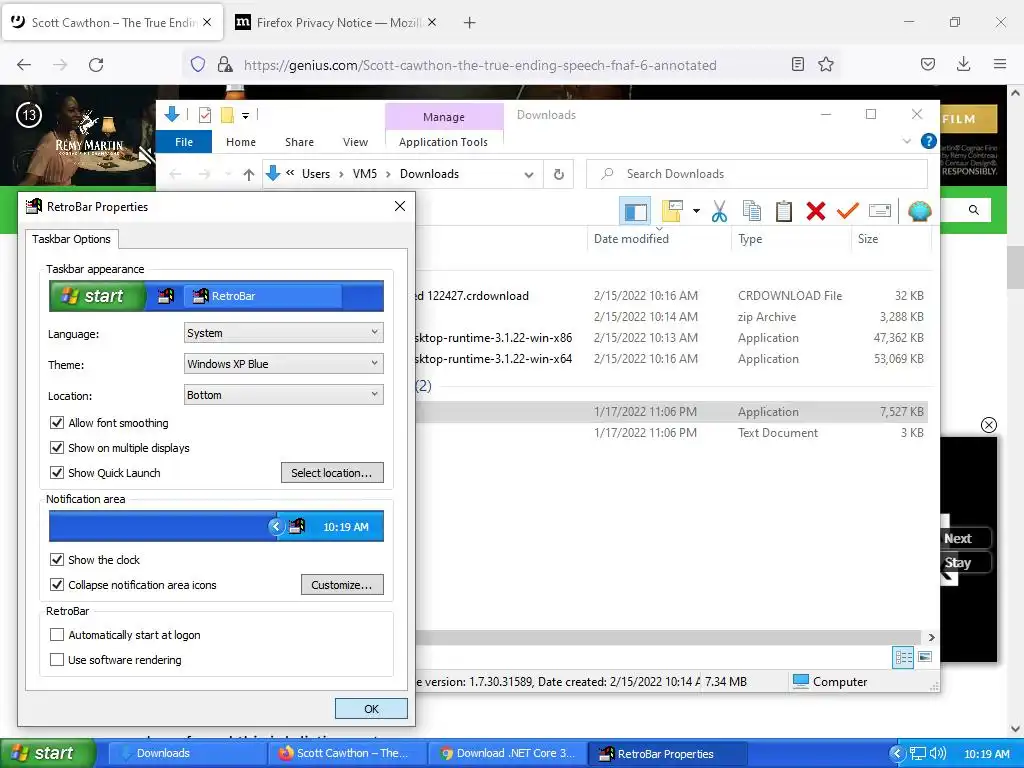Click the Up arrow in Explorer navigation

pos(248,174)
